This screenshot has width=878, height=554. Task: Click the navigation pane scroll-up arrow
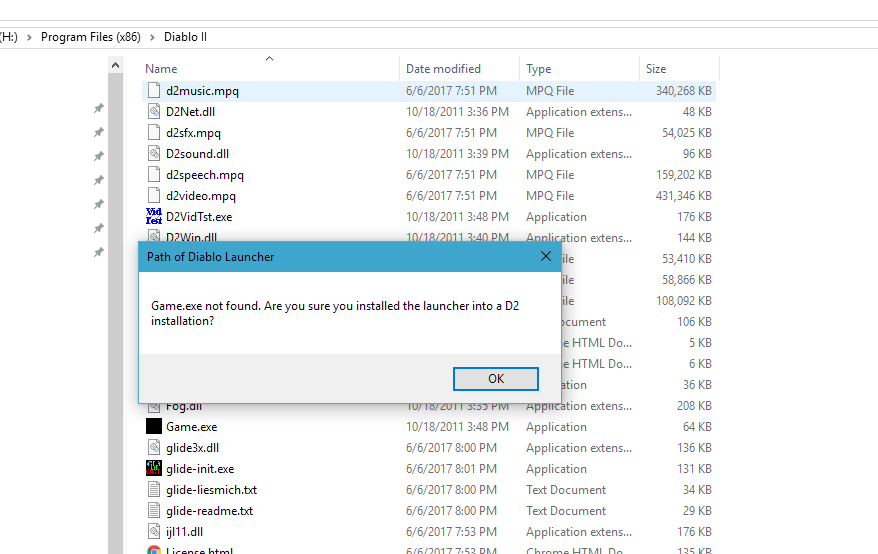point(115,66)
